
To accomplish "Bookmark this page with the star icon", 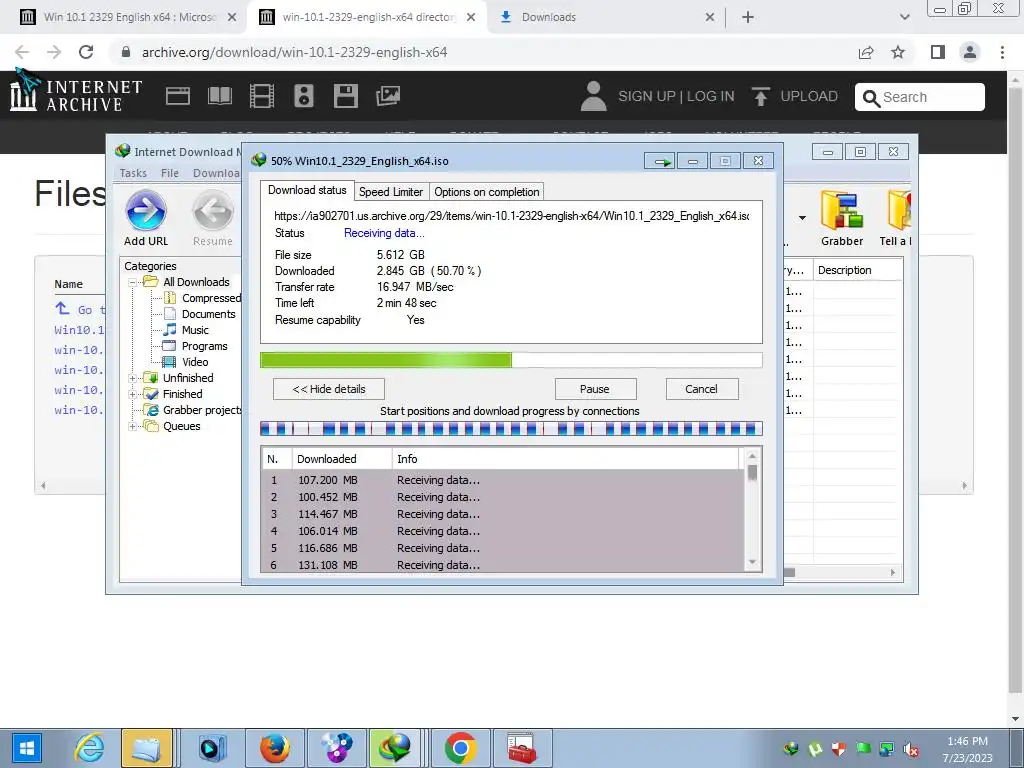I will (898, 52).
